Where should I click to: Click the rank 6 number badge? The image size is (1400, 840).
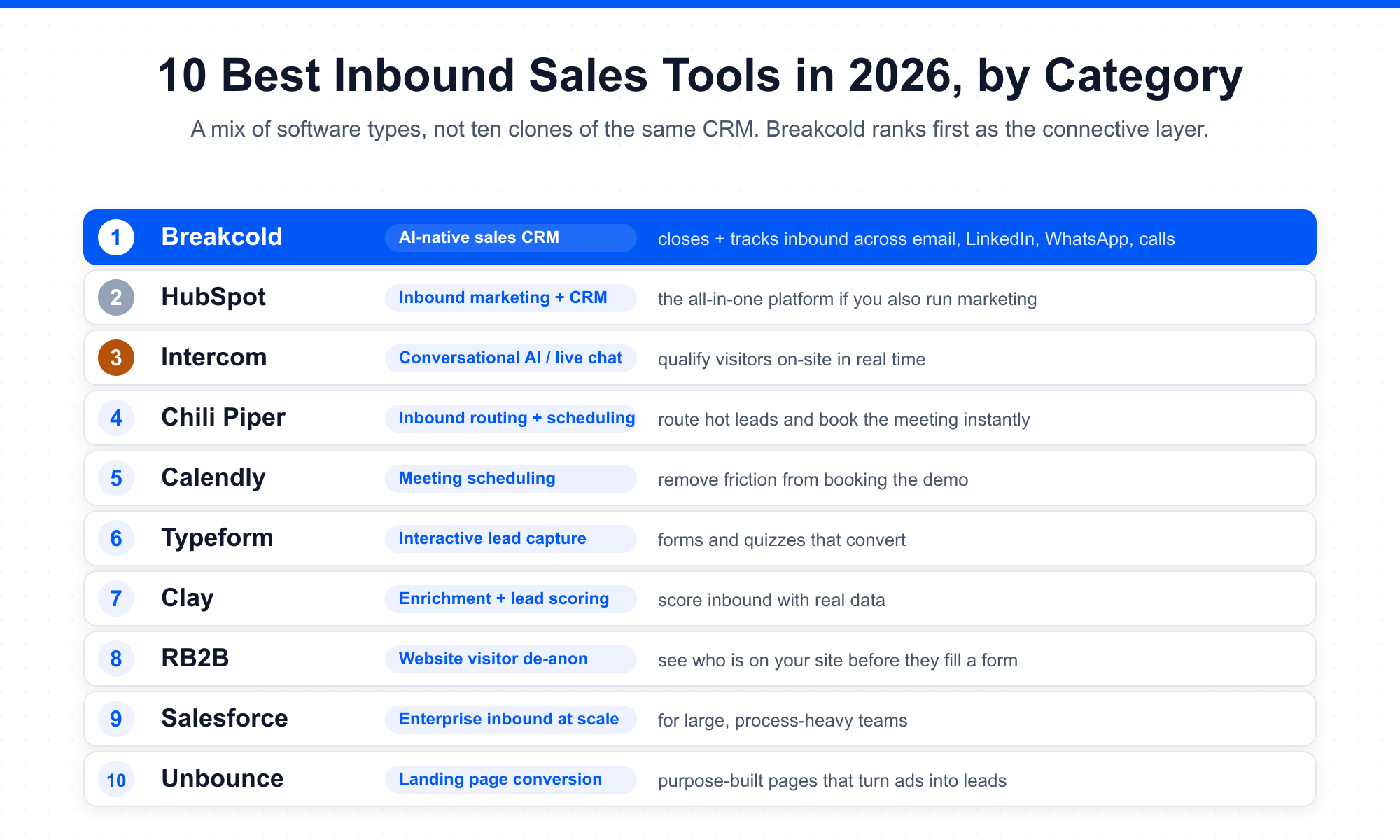pos(116,538)
